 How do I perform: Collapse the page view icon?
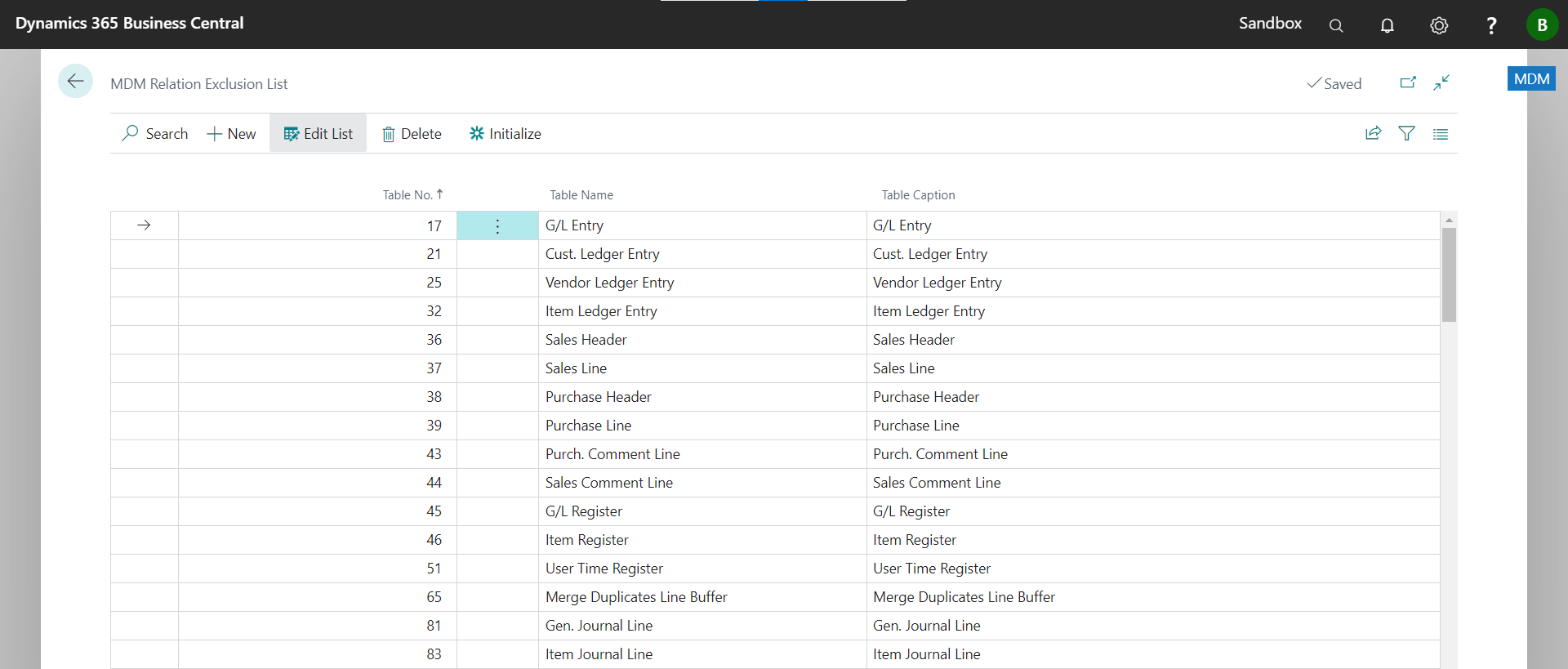[1441, 83]
